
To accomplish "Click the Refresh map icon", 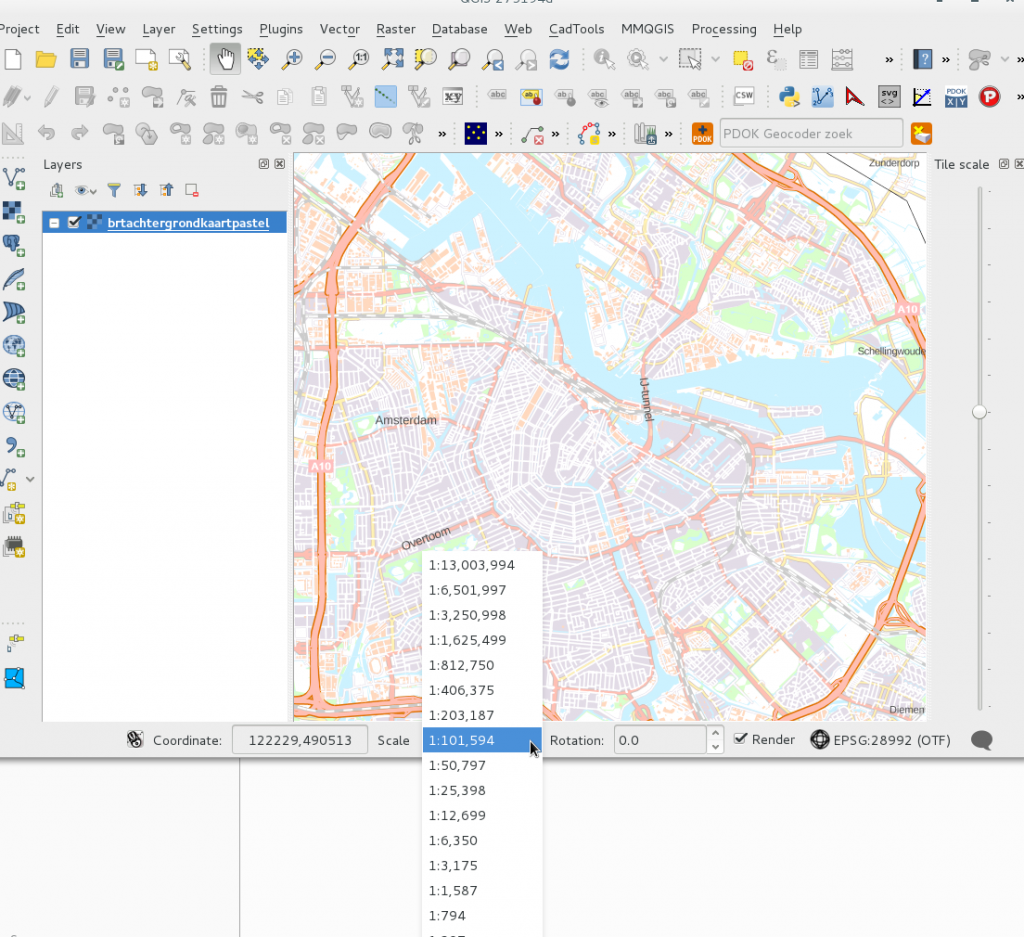I will 560,59.
